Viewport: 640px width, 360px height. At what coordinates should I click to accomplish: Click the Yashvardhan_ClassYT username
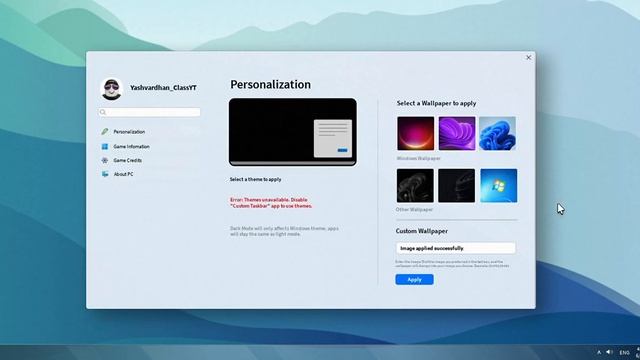(163, 88)
